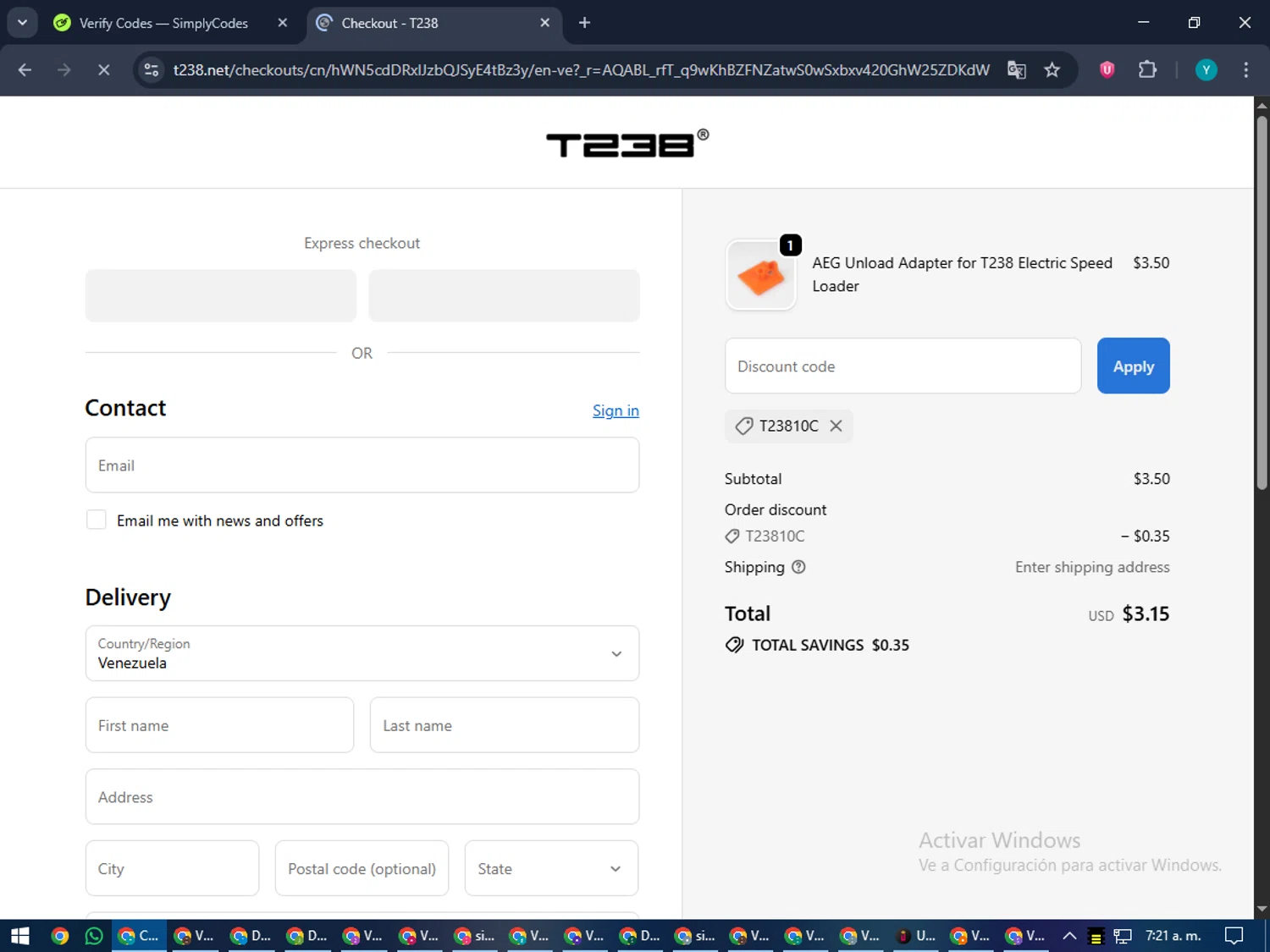Open a new browser tab
Viewport: 1270px width, 952px height.
pyautogui.click(x=584, y=23)
